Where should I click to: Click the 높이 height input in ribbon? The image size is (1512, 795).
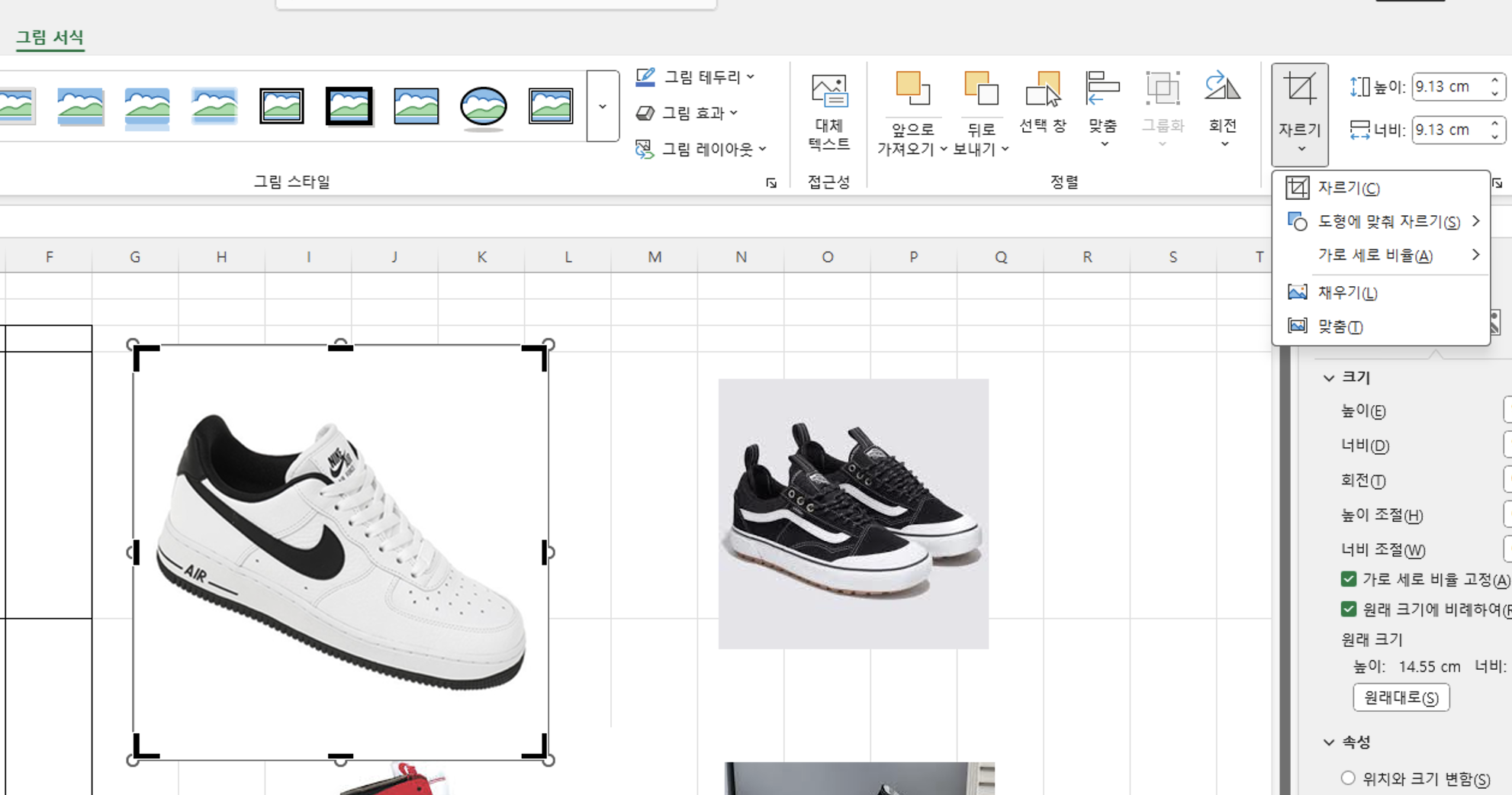(x=1450, y=87)
